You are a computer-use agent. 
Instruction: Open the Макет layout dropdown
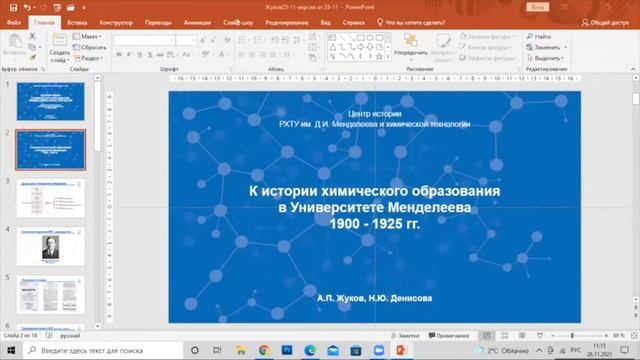click(87, 37)
